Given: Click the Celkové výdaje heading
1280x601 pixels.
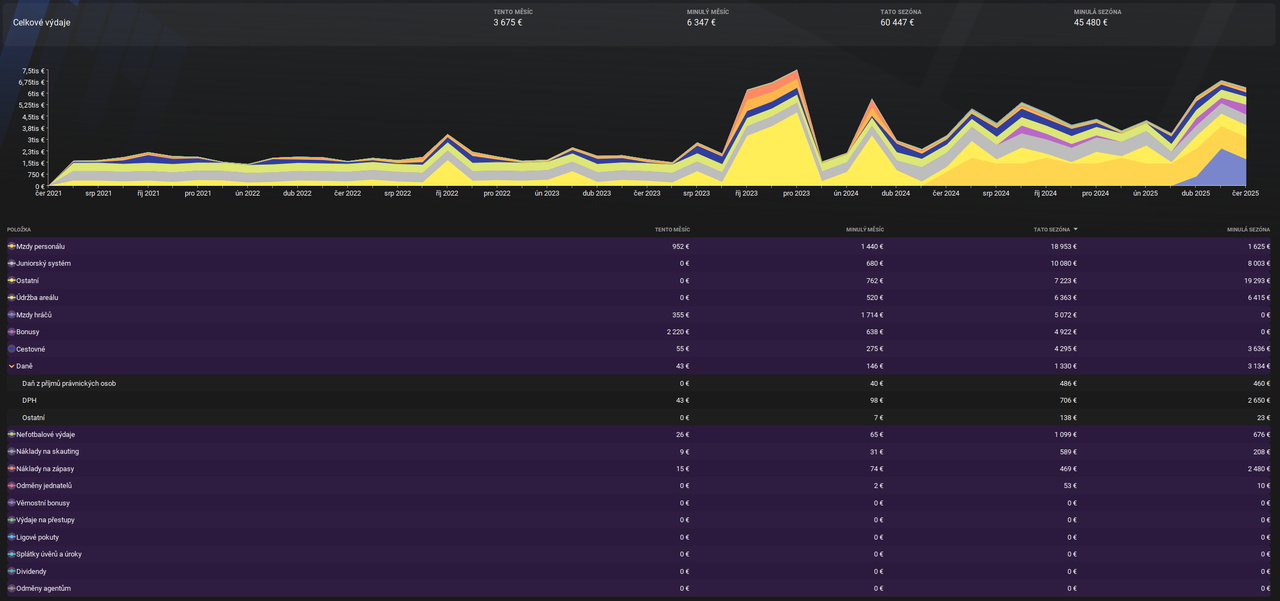Looking at the screenshot, I should click(42, 22).
